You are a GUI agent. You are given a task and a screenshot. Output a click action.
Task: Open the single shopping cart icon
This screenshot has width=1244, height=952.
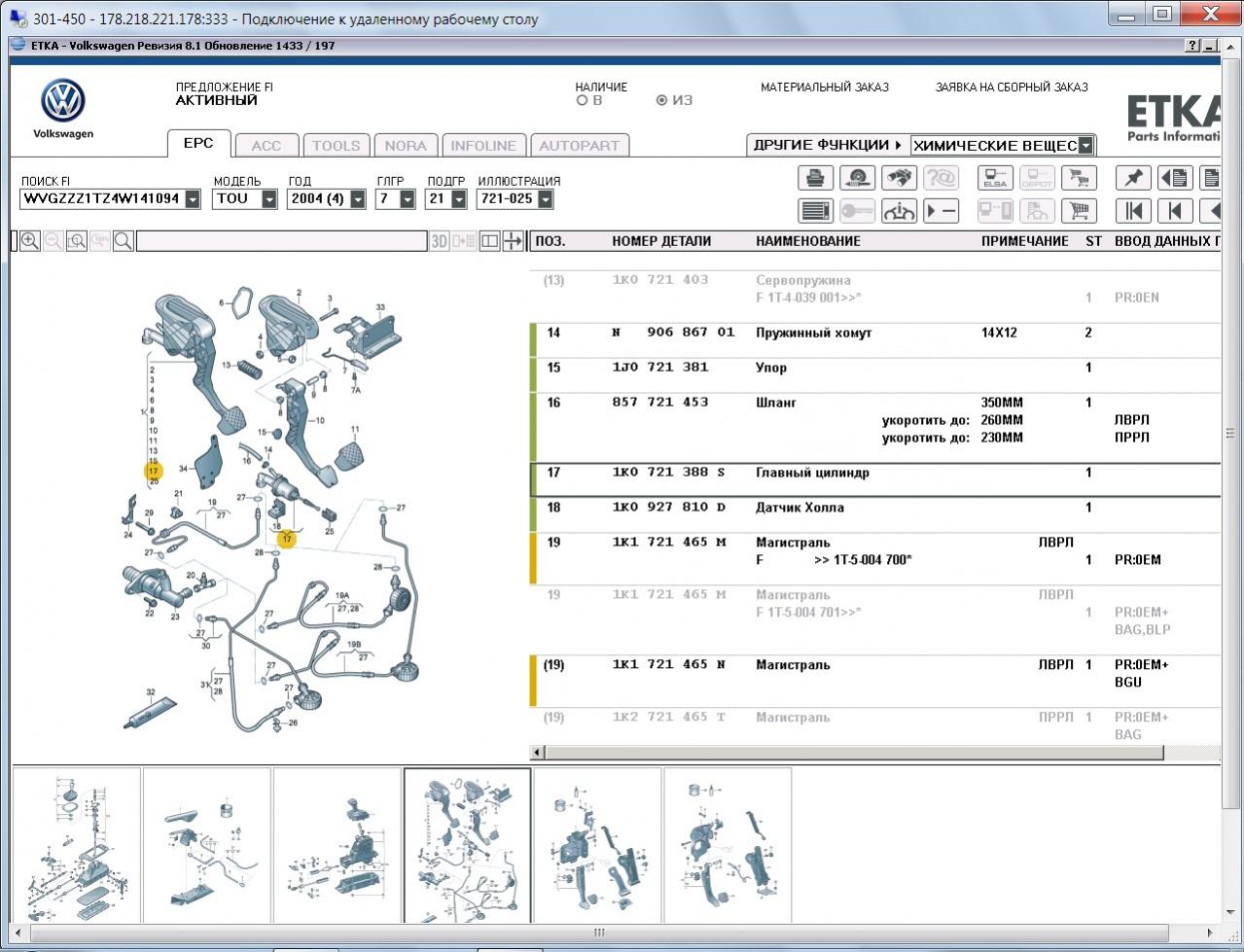click(x=1078, y=211)
